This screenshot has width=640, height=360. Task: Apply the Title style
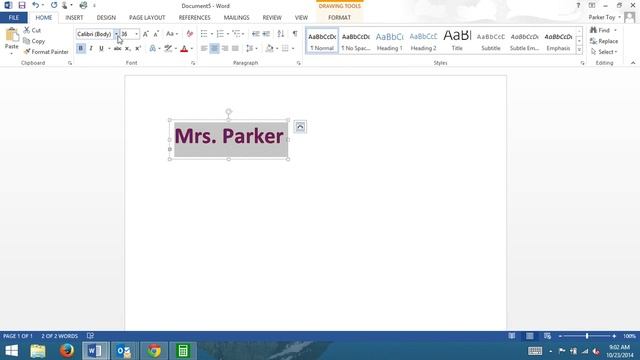[x=457, y=41]
